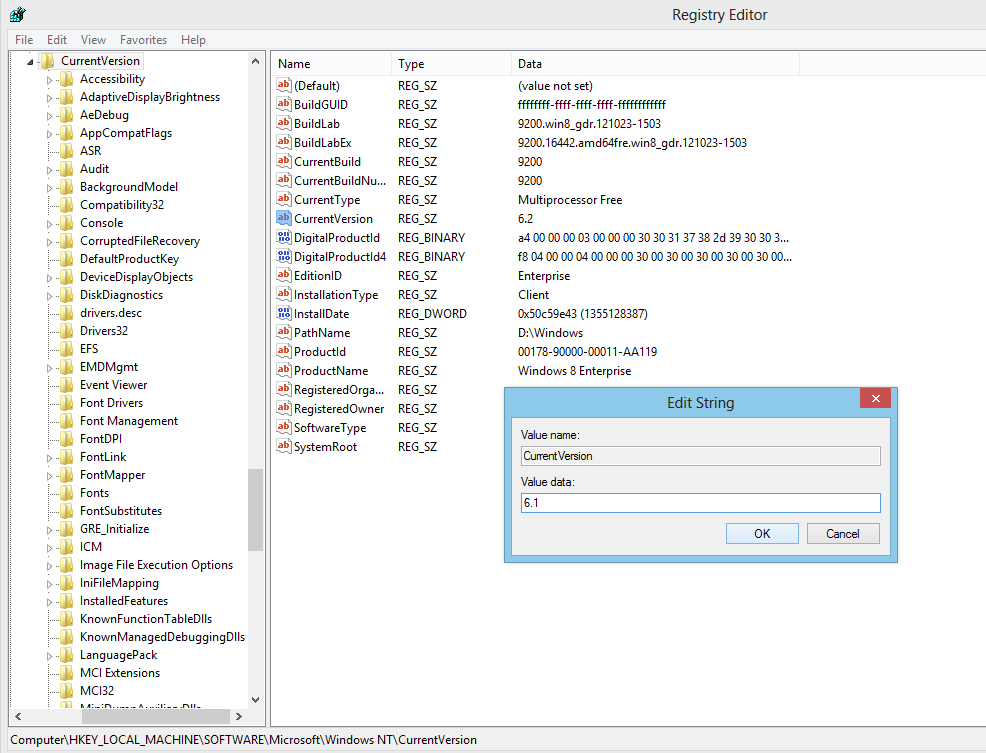Confirm the Edit String dialog with OK
Image resolution: width=986 pixels, height=753 pixels.
762,534
